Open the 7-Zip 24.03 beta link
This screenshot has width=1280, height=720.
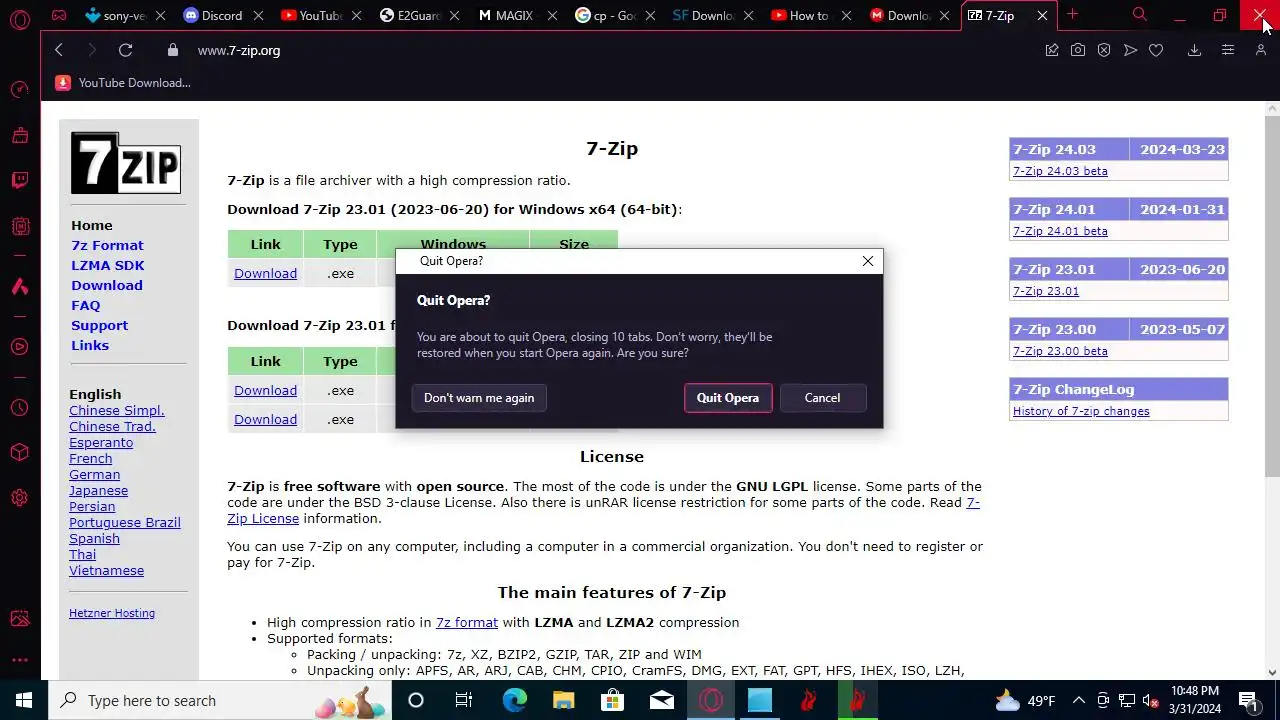pos(1060,171)
